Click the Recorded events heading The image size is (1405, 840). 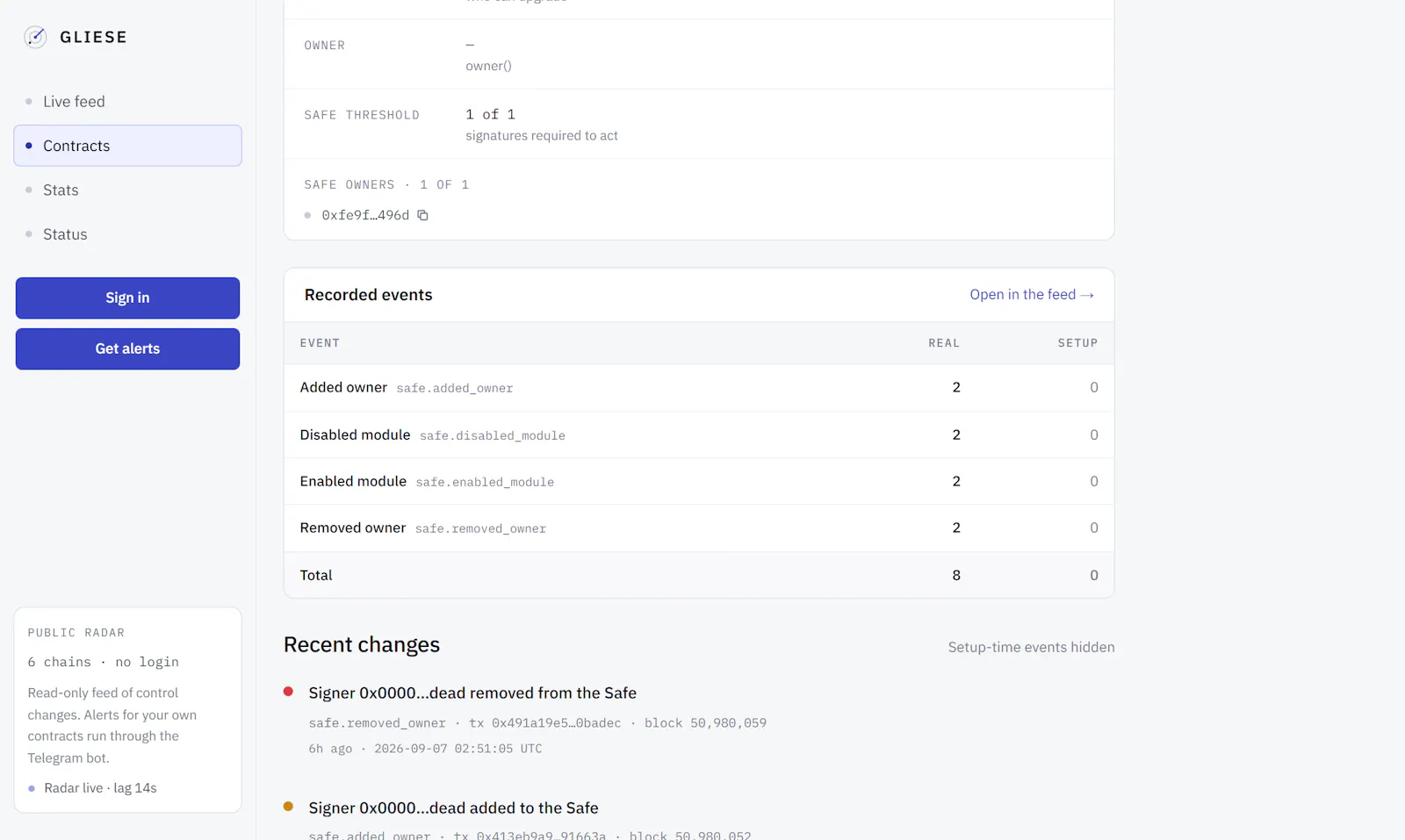click(x=368, y=295)
